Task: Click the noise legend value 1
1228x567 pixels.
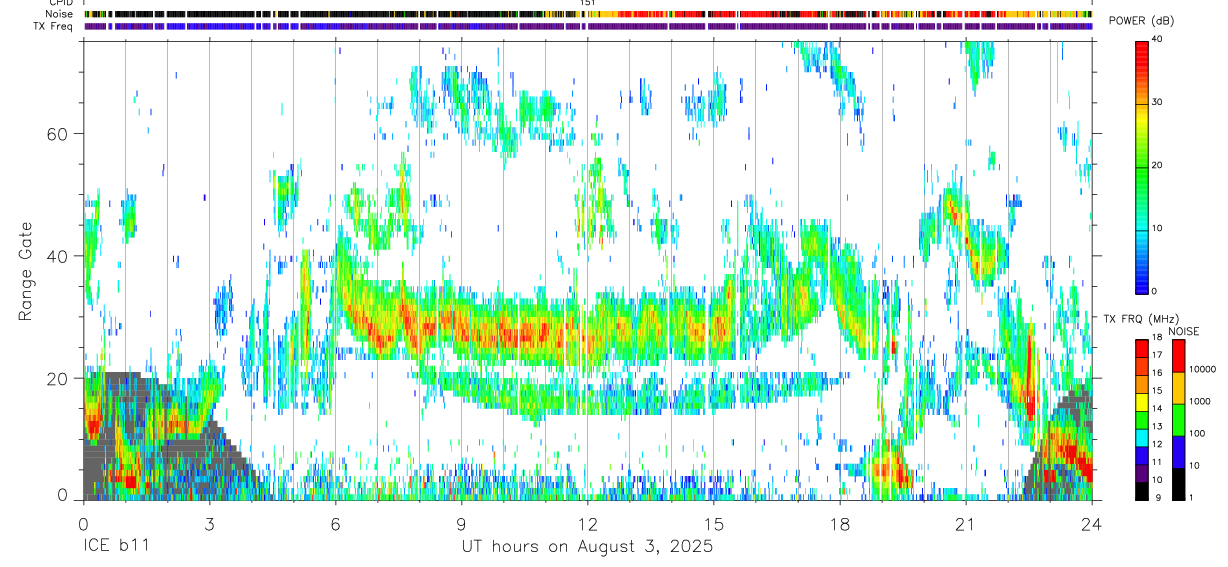Action: 1190,498
